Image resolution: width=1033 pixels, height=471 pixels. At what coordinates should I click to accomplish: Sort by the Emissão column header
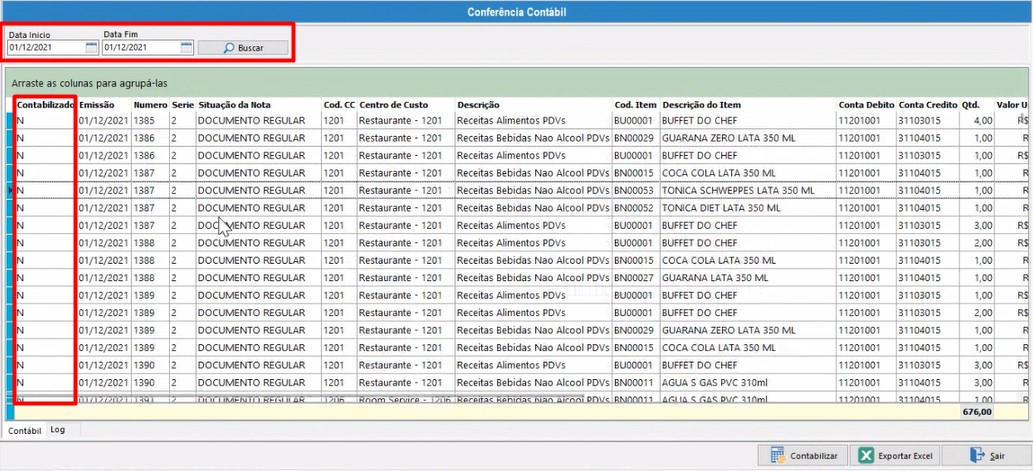[x=104, y=105]
